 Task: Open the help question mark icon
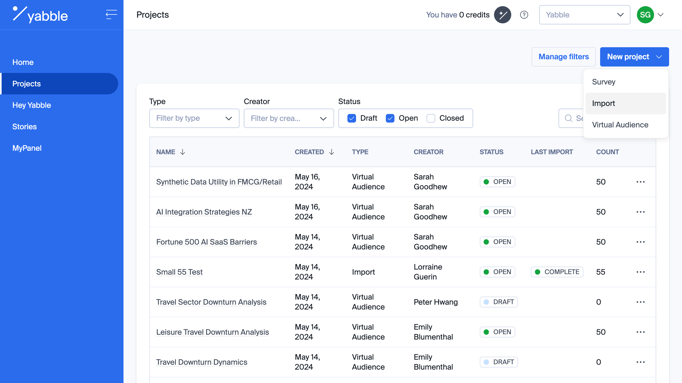pyautogui.click(x=524, y=15)
